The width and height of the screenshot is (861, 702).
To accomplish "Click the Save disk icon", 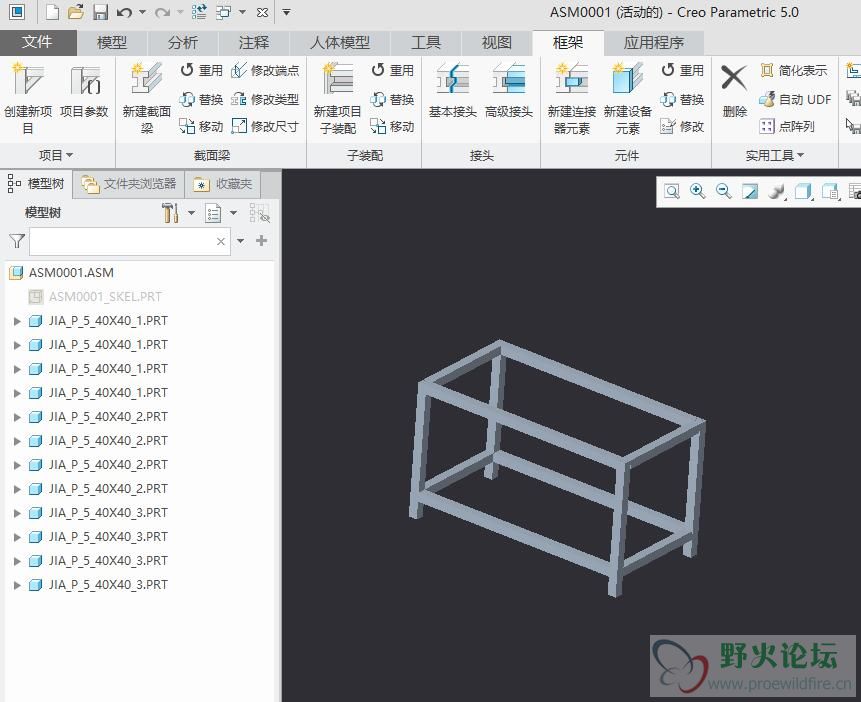I will tap(100, 12).
